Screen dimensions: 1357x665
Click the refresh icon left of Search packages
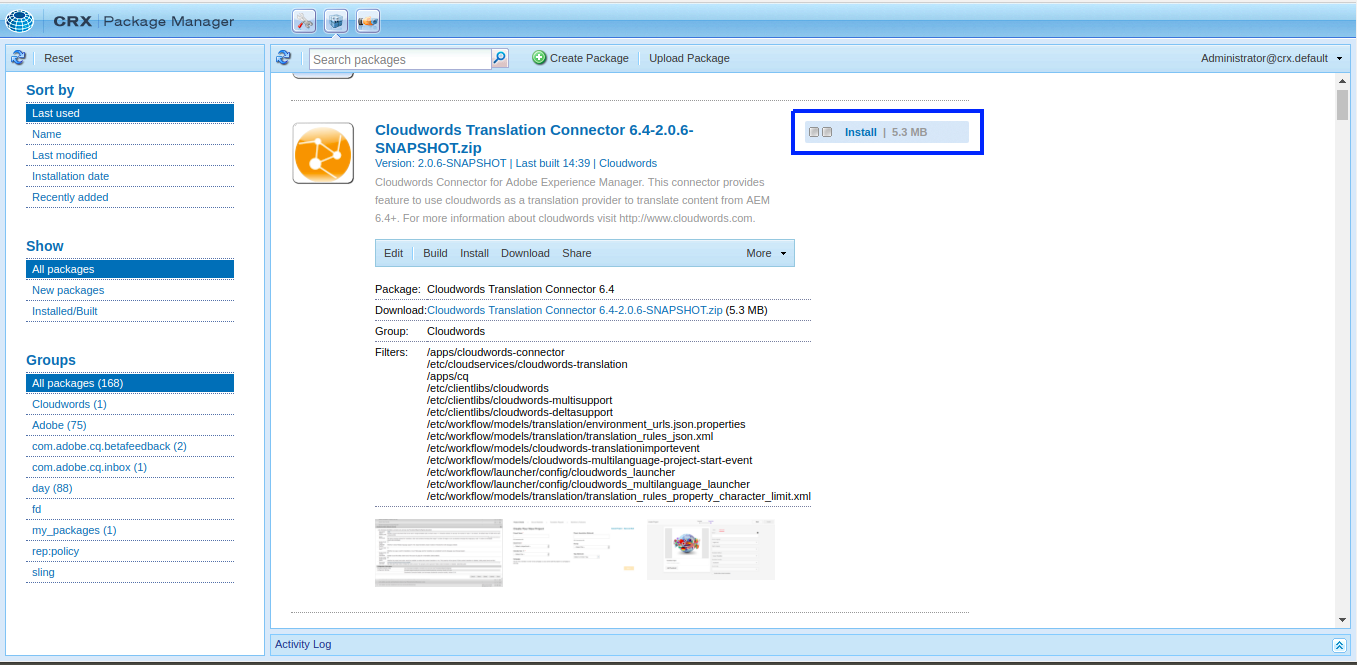(x=284, y=58)
